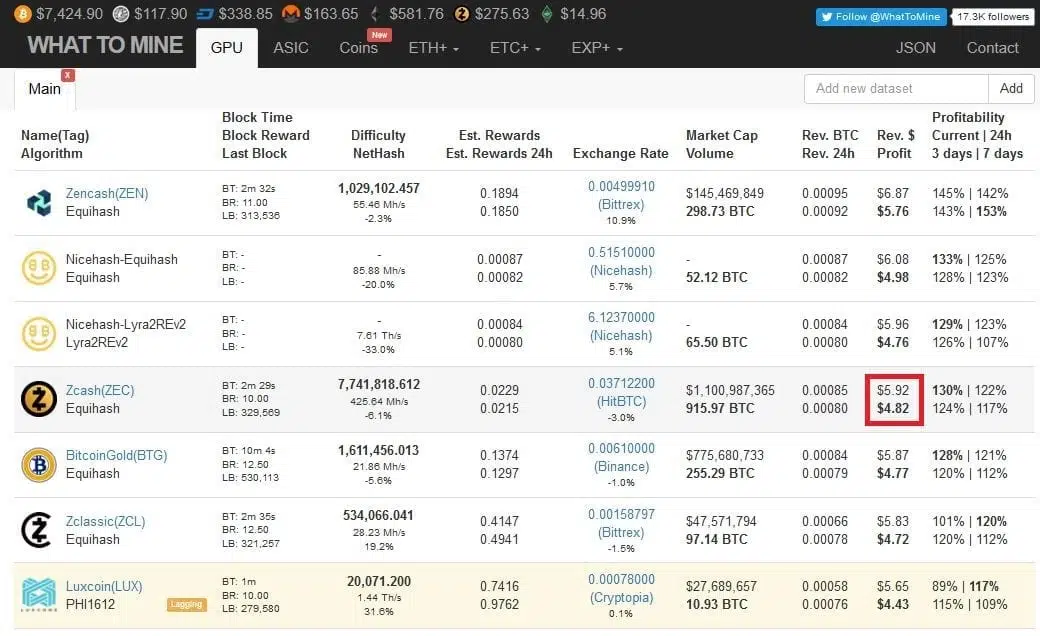Close the Main dataset tab with the red x
The width and height of the screenshot is (1040, 636).
coord(68,75)
